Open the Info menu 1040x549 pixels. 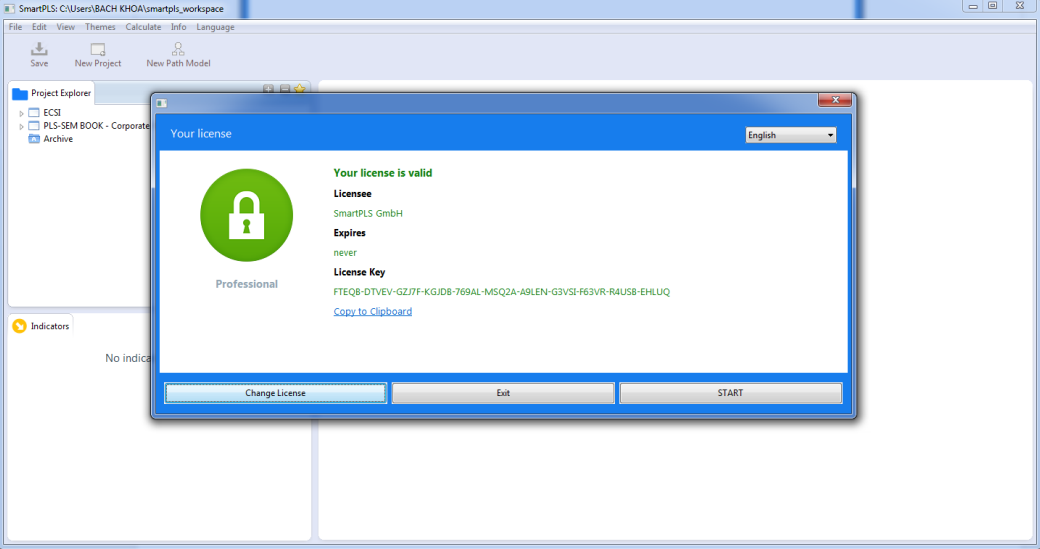point(178,27)
